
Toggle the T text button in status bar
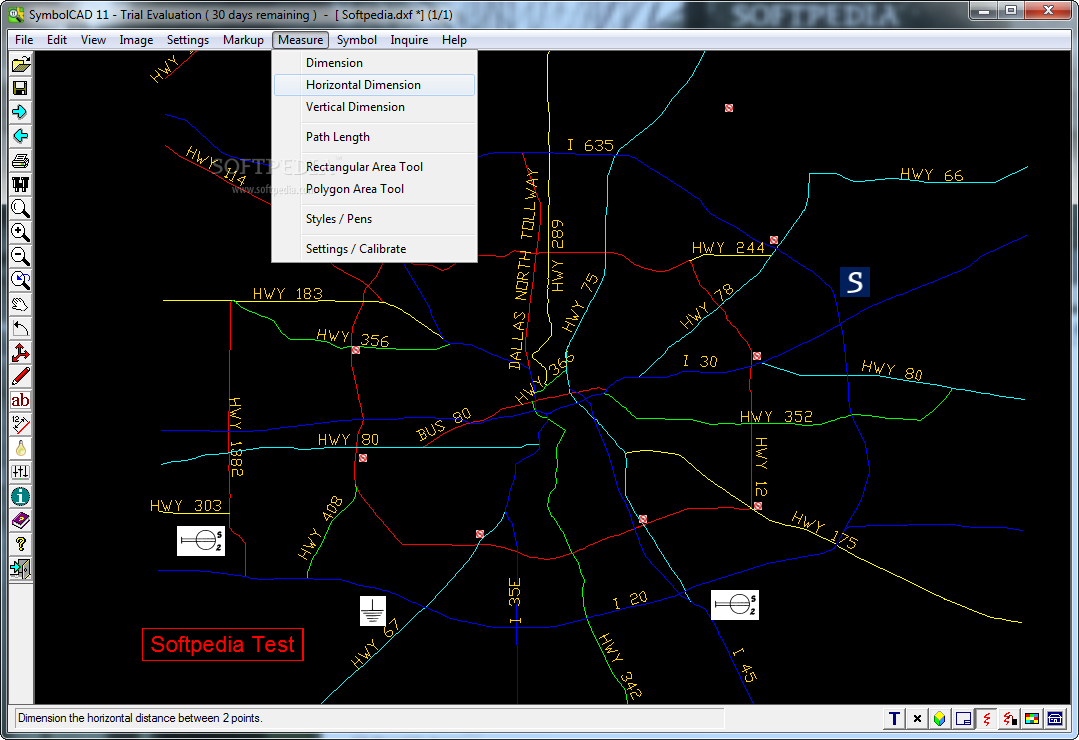coord(894,719)
